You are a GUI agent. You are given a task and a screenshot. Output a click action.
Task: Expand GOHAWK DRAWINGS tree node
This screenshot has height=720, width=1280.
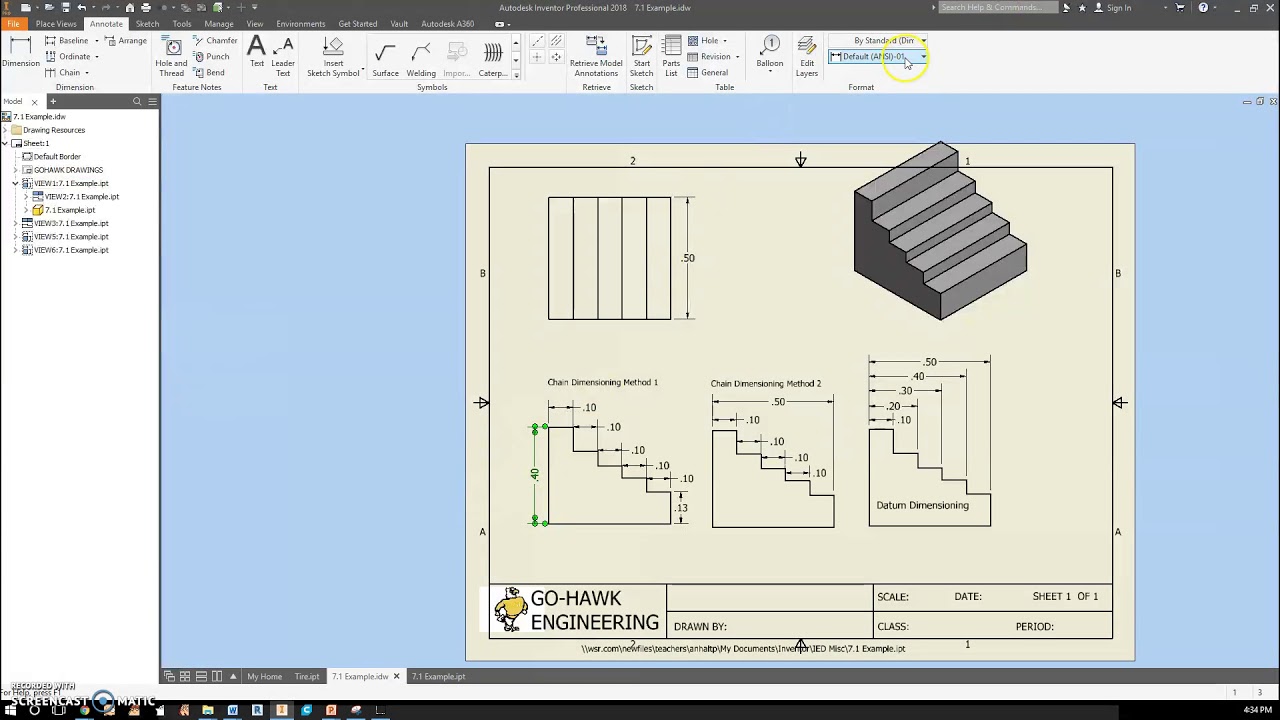(16, 170)
